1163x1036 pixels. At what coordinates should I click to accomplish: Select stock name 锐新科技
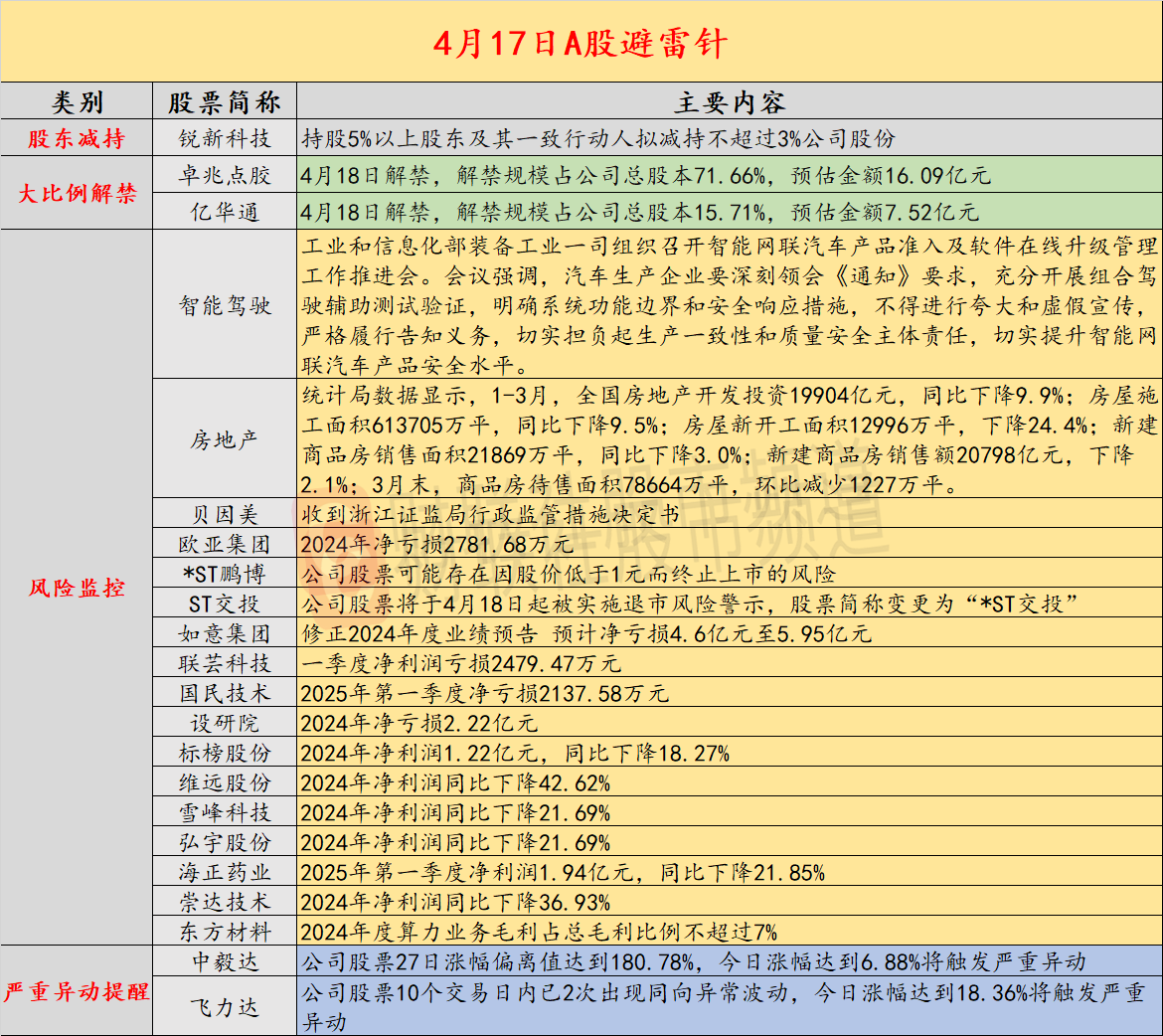(225, 138)
